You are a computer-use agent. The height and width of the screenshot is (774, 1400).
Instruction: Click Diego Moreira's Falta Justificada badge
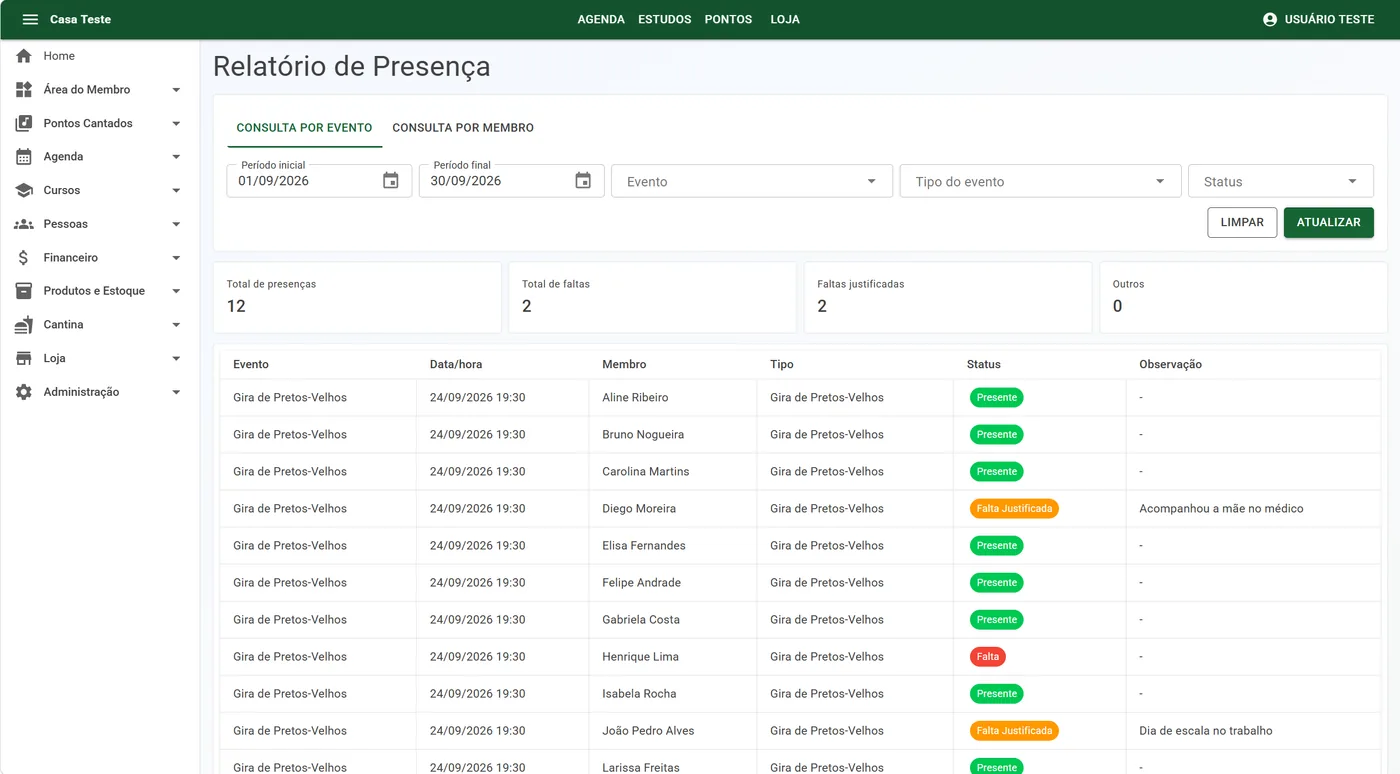[1014, 509]
